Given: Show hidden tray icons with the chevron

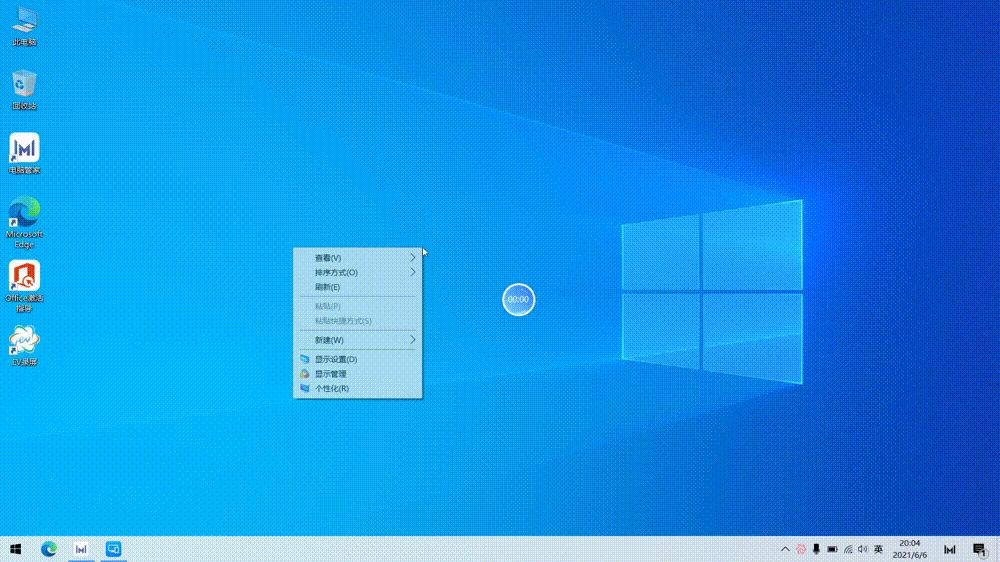Looking at the screenshot, I should coord(785,549).
